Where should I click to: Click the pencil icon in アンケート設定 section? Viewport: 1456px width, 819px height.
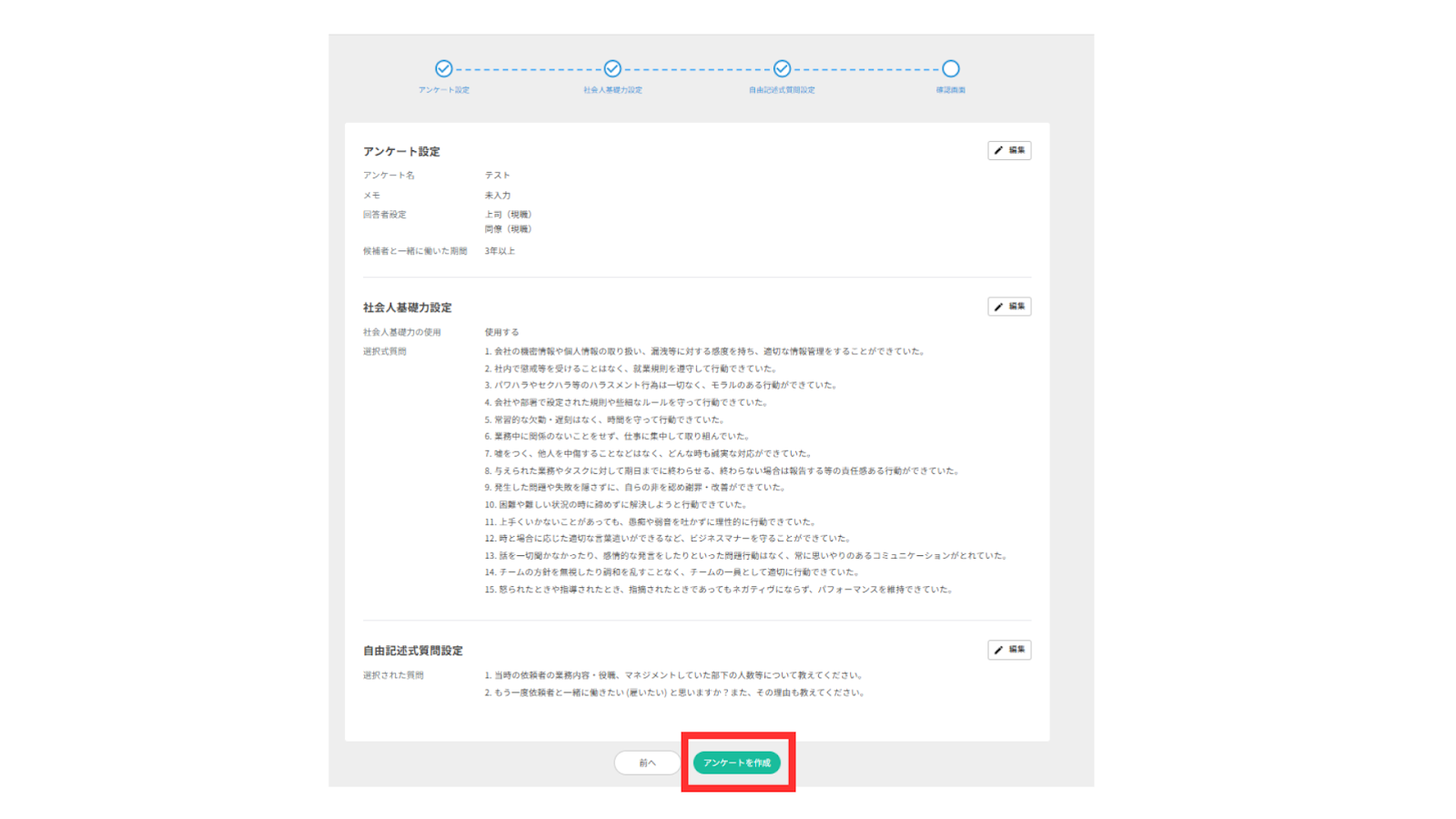click(999, 151)
